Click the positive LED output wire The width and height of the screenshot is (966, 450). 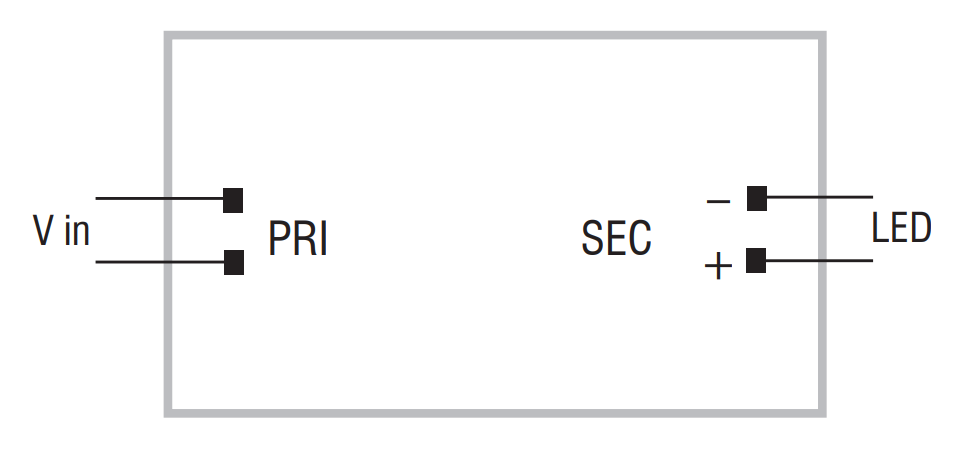click(819, 260)
